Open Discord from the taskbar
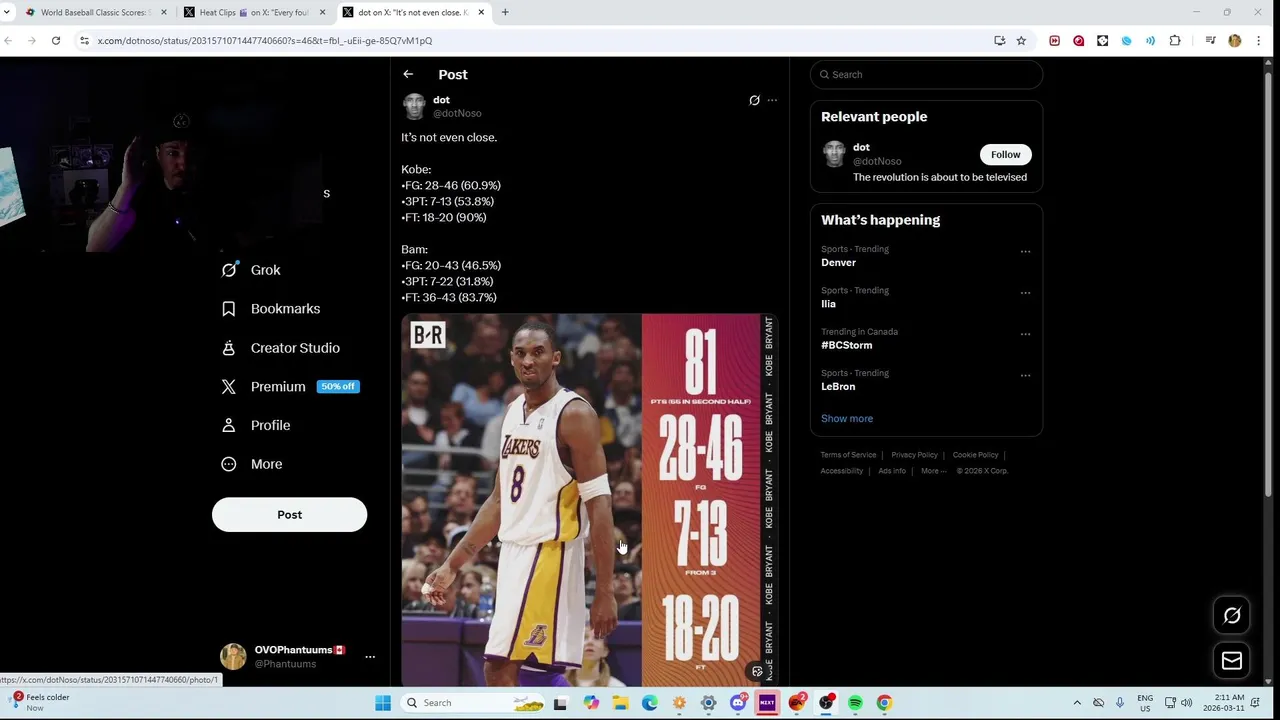 coord(738,703)
